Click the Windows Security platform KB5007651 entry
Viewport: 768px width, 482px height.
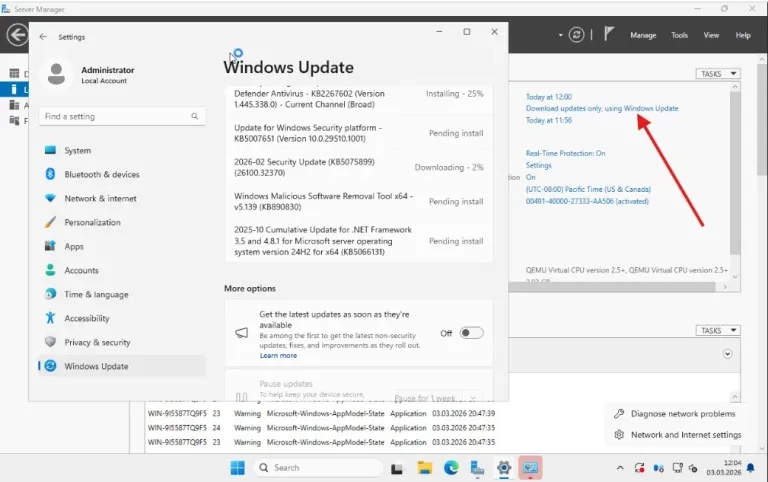359,133
